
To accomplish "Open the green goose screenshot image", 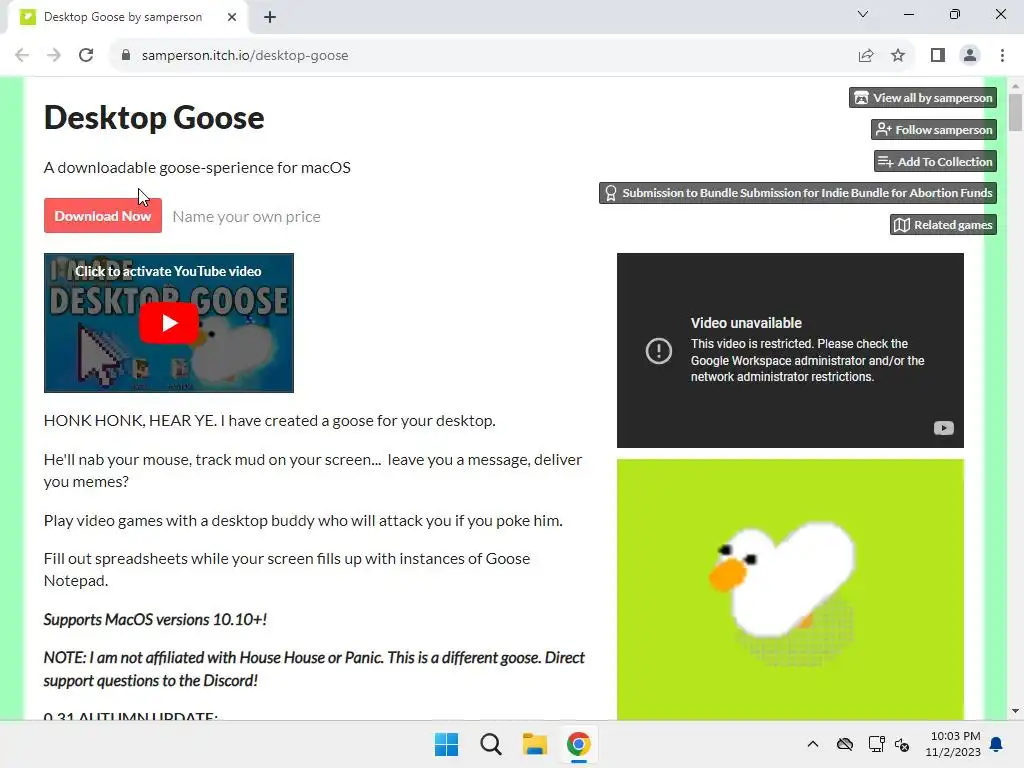I will pyautogui.click(x=790, y=590).
